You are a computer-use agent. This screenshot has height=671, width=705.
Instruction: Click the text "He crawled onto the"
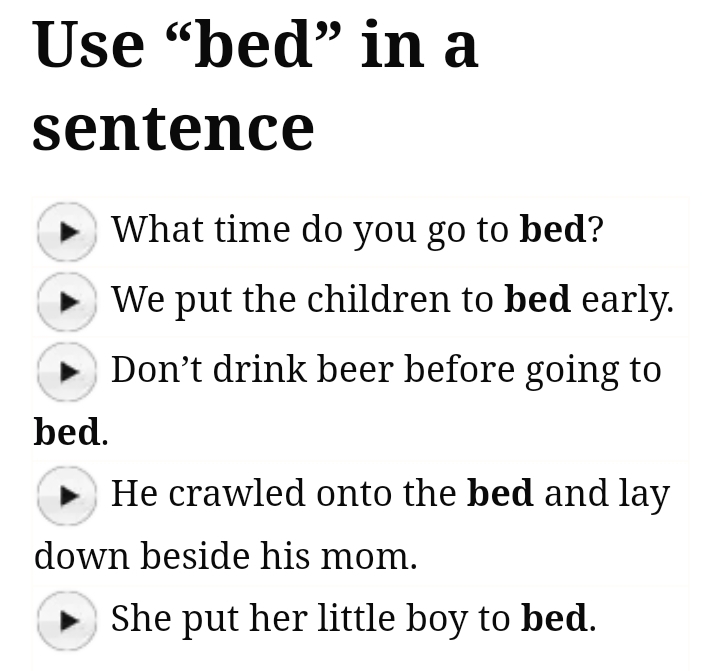[285, 494]
